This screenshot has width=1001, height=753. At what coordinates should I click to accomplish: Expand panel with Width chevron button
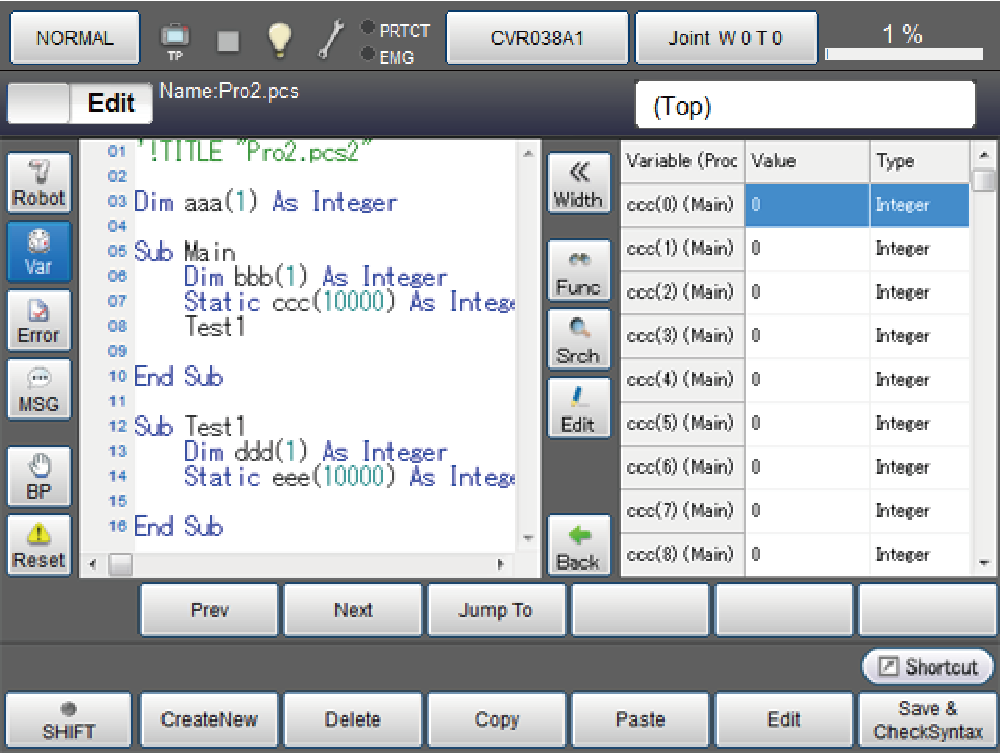[x=578, y=183]
